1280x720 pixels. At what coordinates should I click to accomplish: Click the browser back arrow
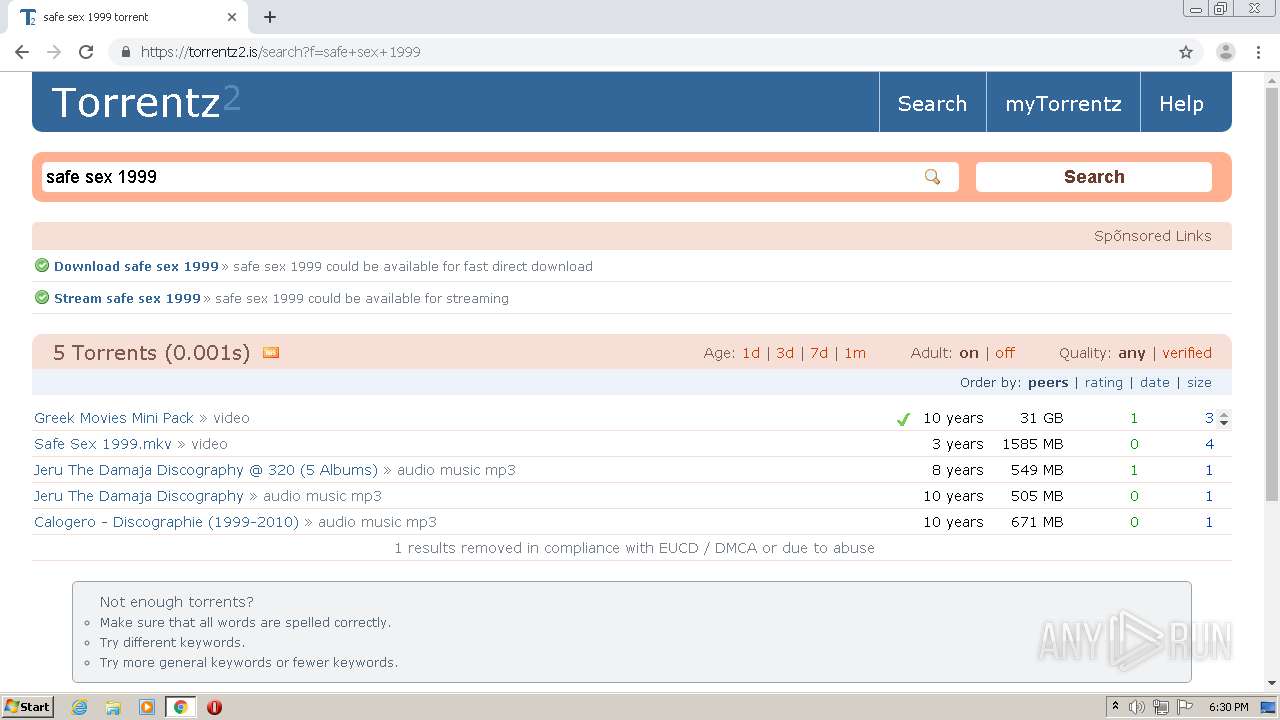(22, 52)
